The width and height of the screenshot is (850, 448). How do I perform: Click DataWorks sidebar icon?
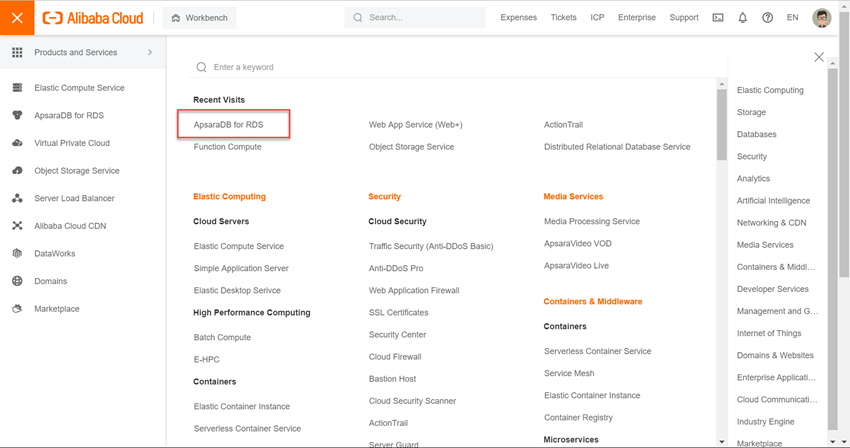[17, 253]
